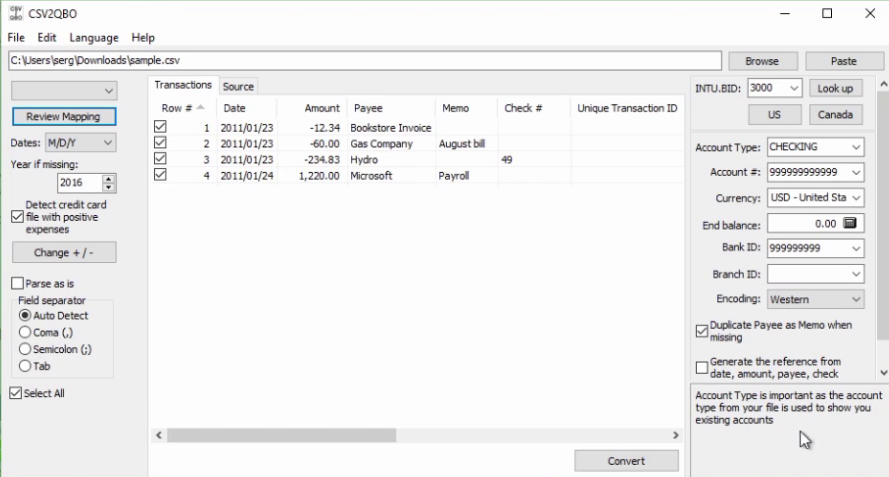The width and height of the screenshot is (889, 477).
Task: Increase the Year if missing value
Action: coord(108,179)
